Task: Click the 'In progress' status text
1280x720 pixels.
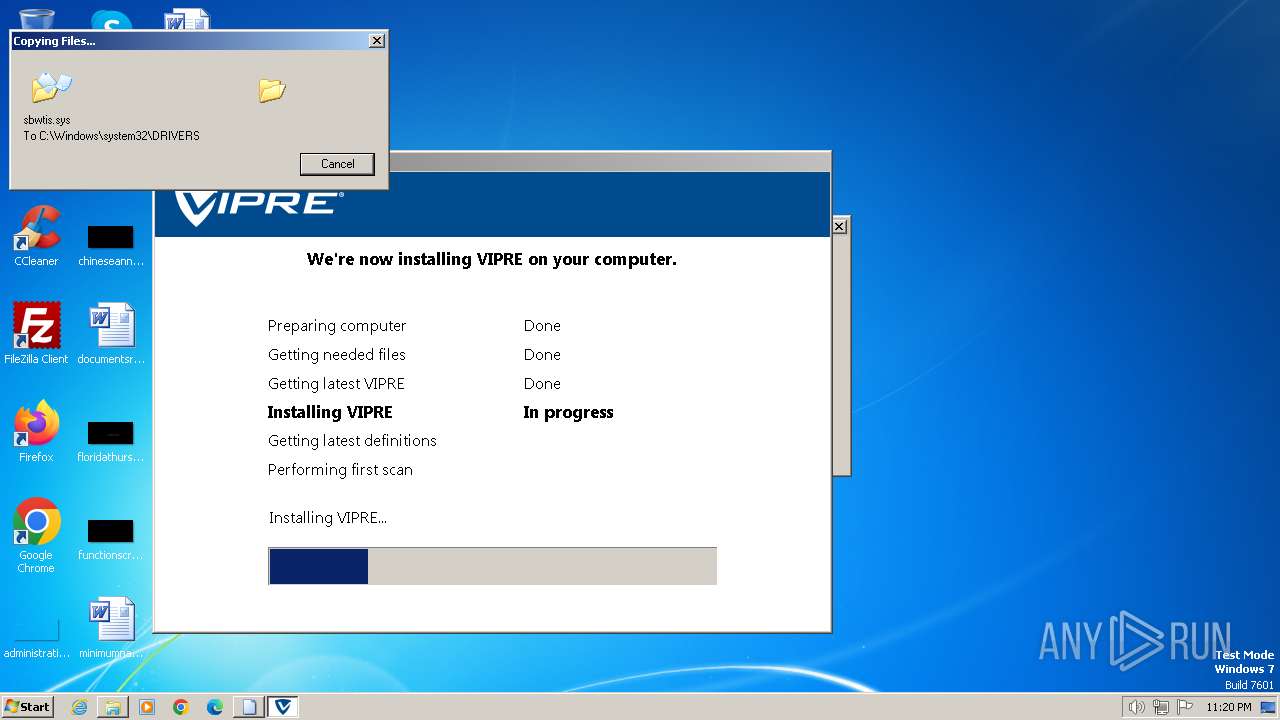Action: tap(568, 412)
